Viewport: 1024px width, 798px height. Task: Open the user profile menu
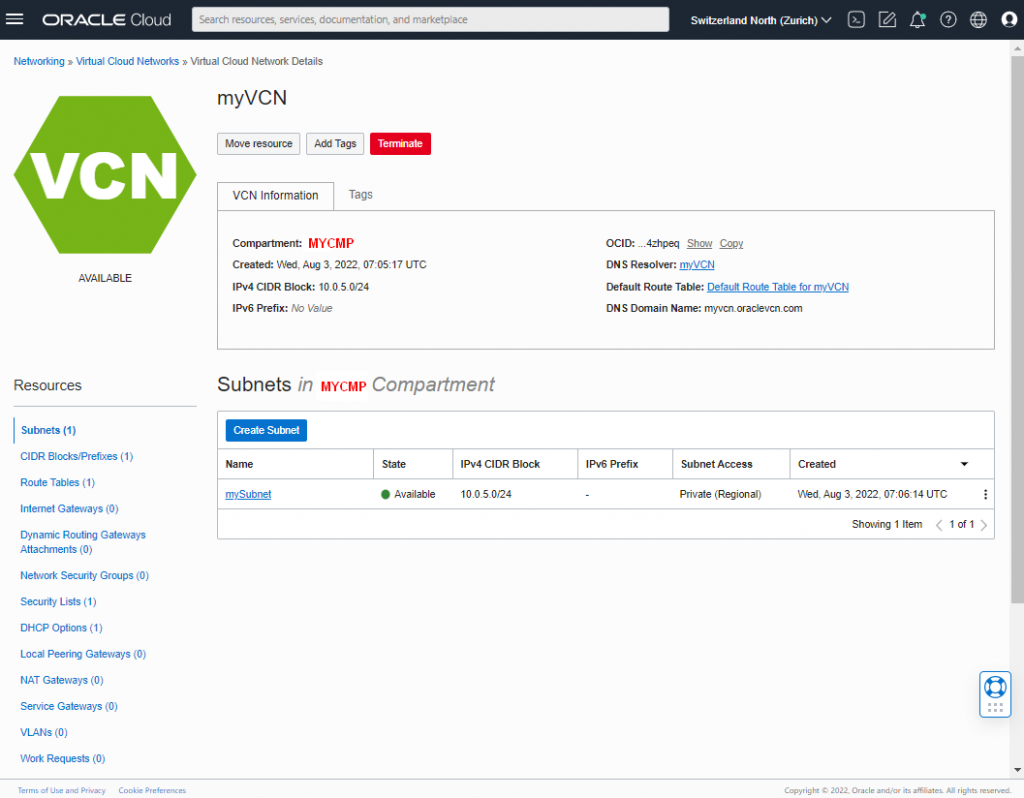tap(1009, 20)
